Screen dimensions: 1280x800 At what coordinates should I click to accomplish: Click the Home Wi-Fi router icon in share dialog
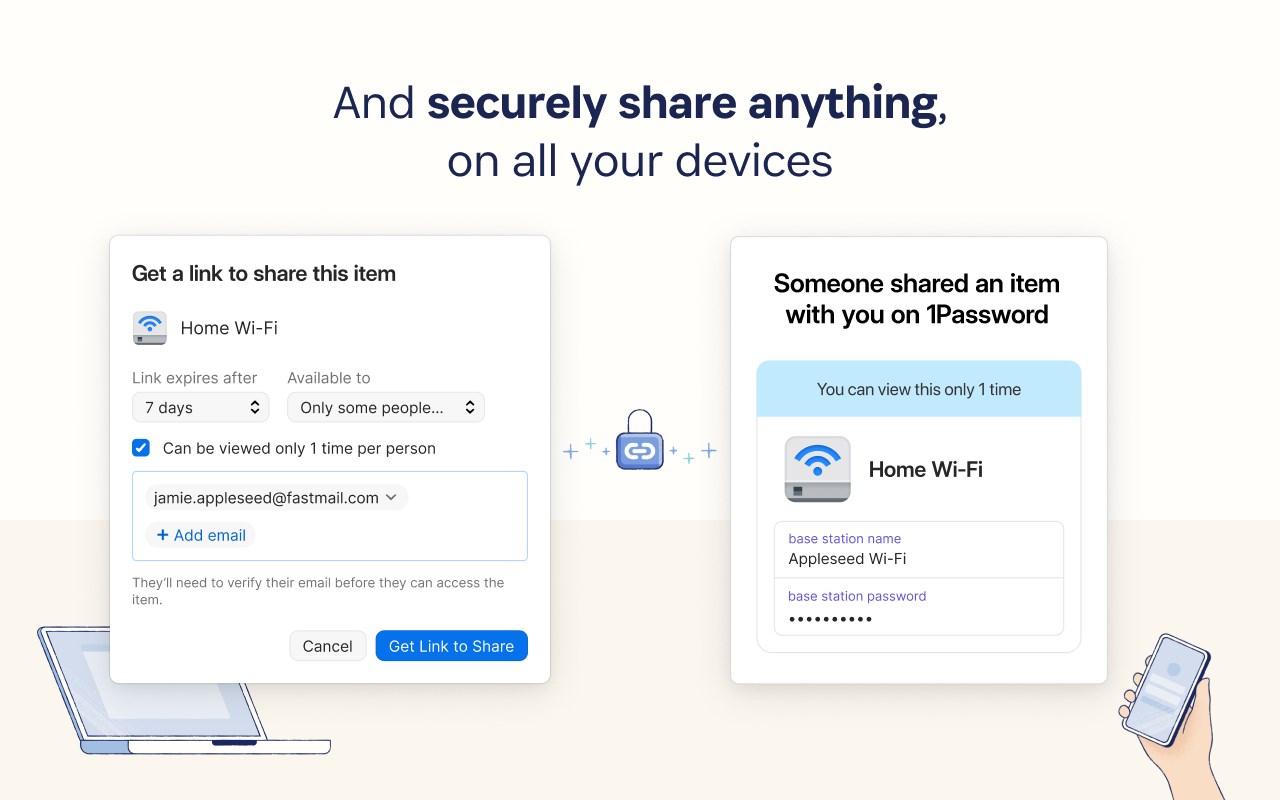149,328
